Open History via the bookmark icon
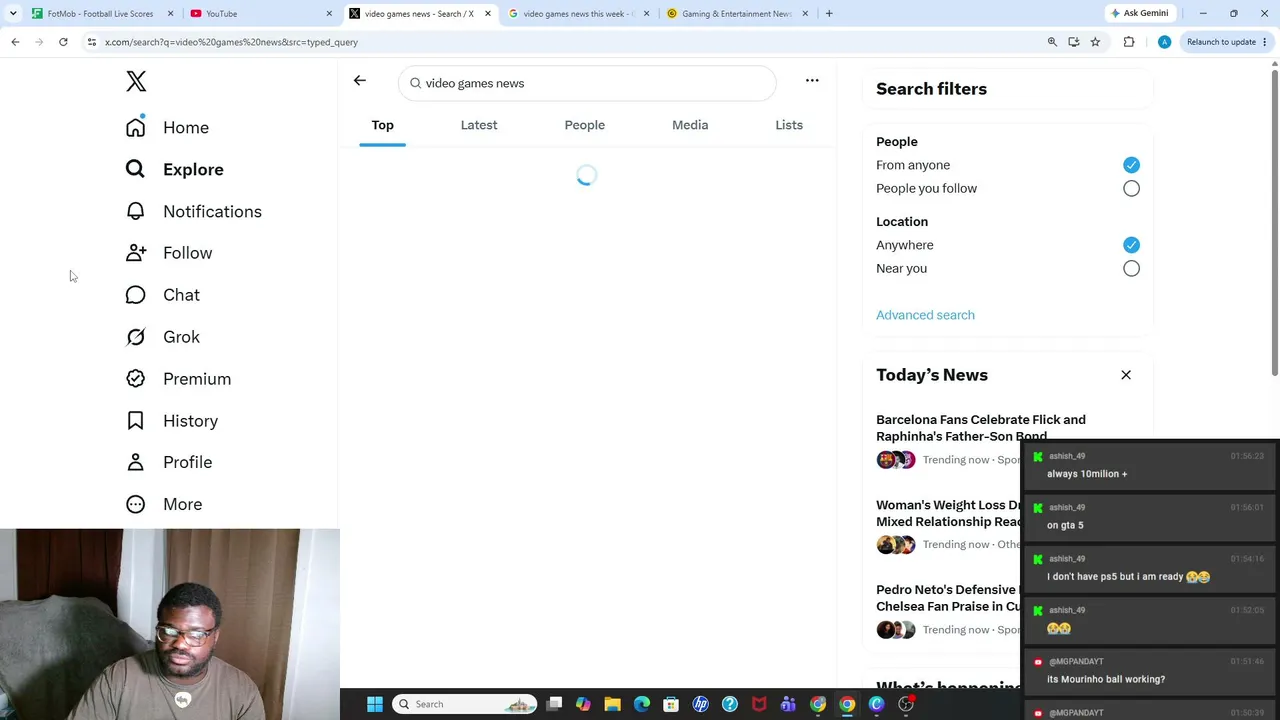The width and height of the screenshot is (1280, 720). click(x=135, y=421)
